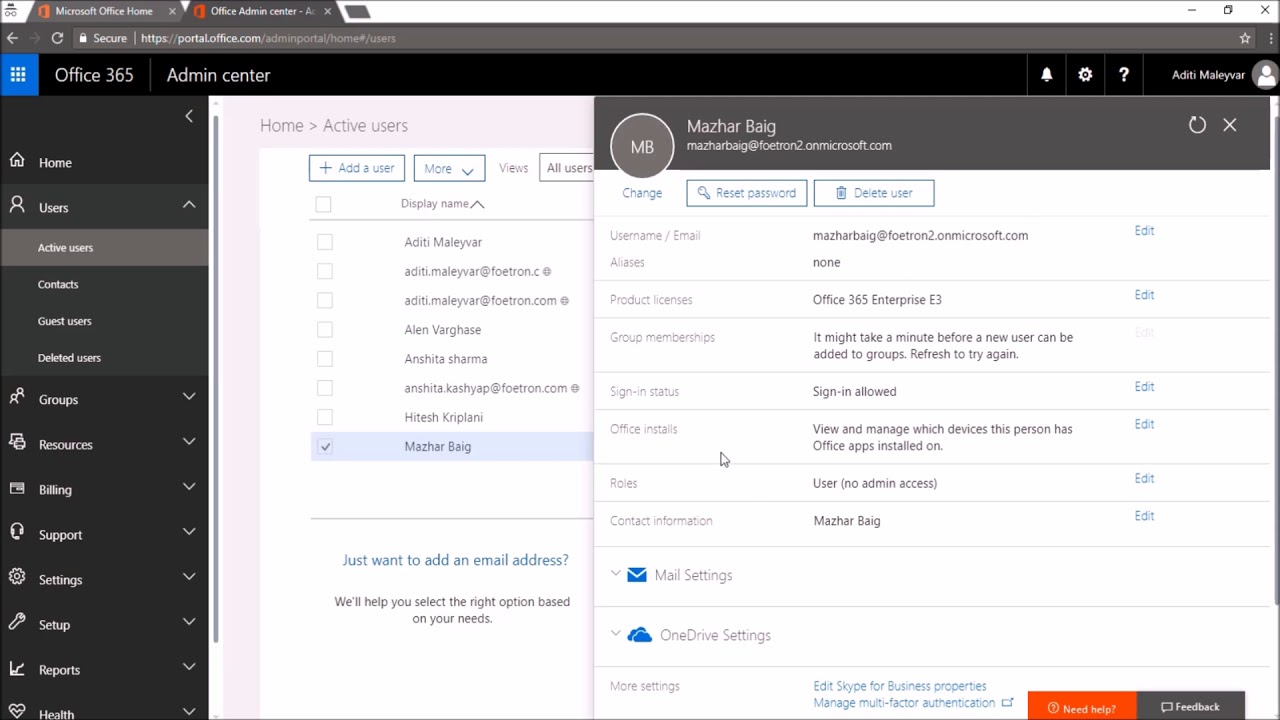Viewport: 1280px width, 720px height.
Task: Open the Office 365 app launcher waffle
Action: pos(19,75)
